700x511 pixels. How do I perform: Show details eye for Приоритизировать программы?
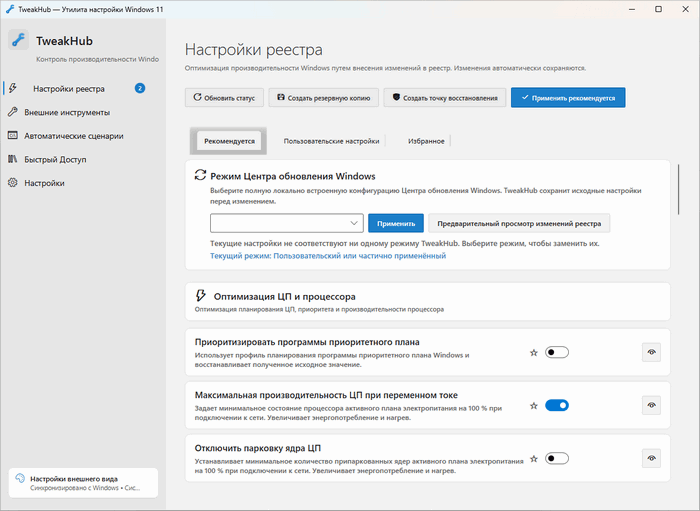[651, 352]
